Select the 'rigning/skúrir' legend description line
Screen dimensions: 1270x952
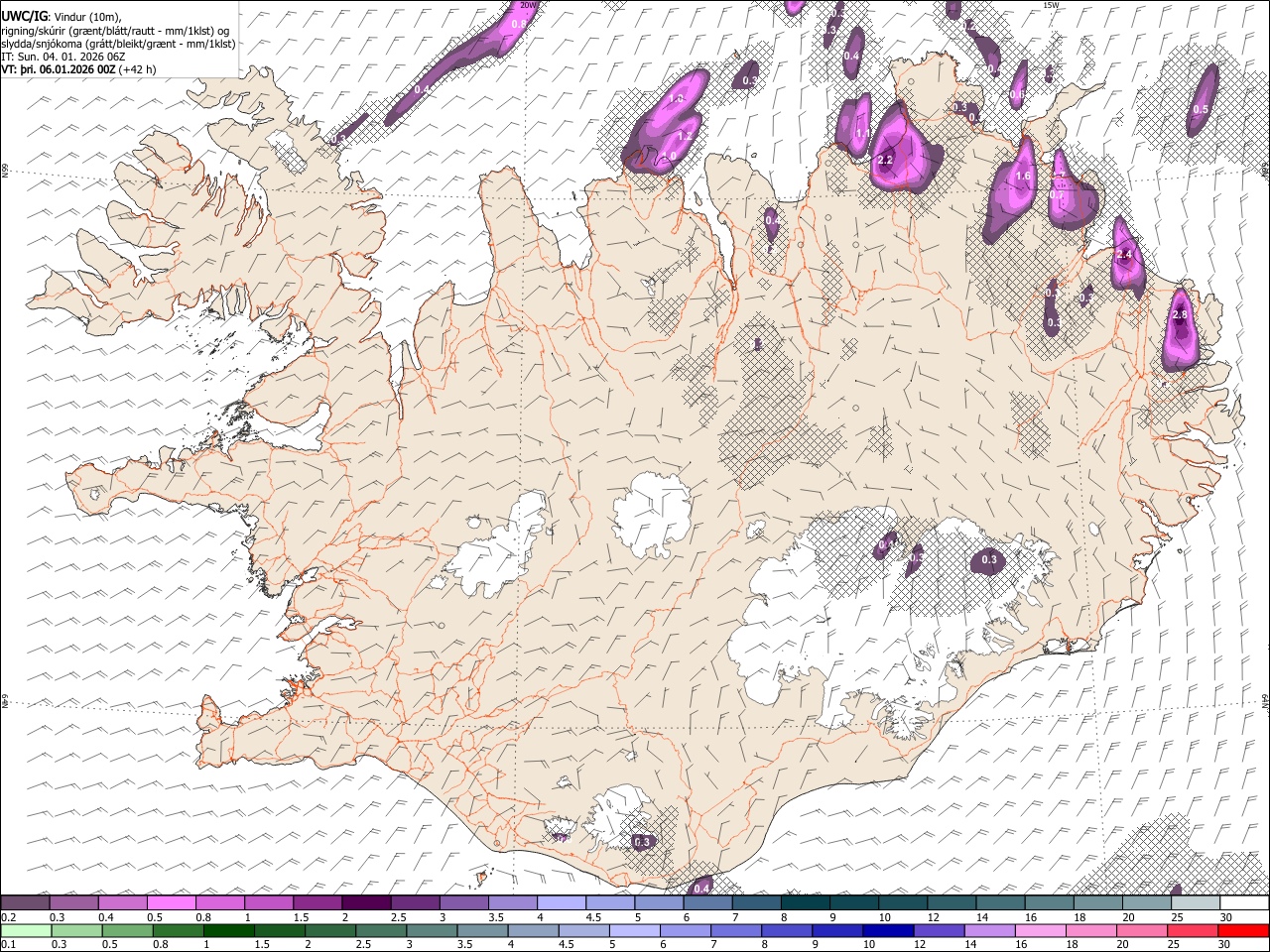point(114,30)
